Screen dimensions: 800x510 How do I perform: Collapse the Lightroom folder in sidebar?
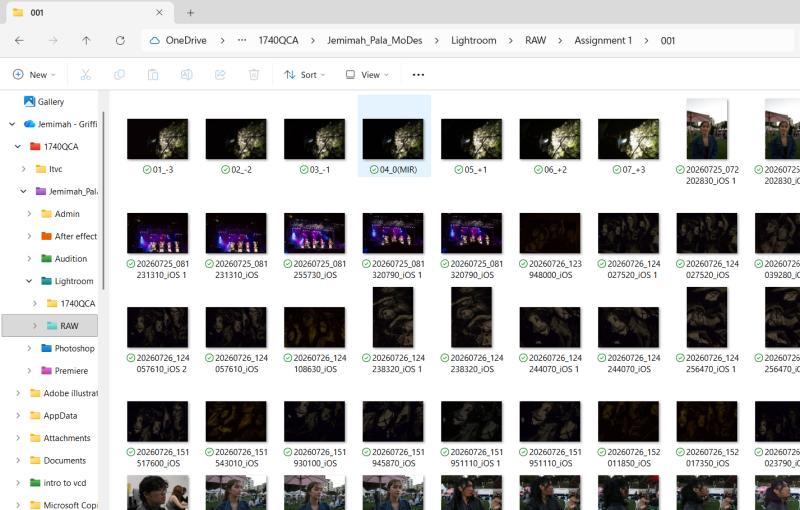click(29, 281)
